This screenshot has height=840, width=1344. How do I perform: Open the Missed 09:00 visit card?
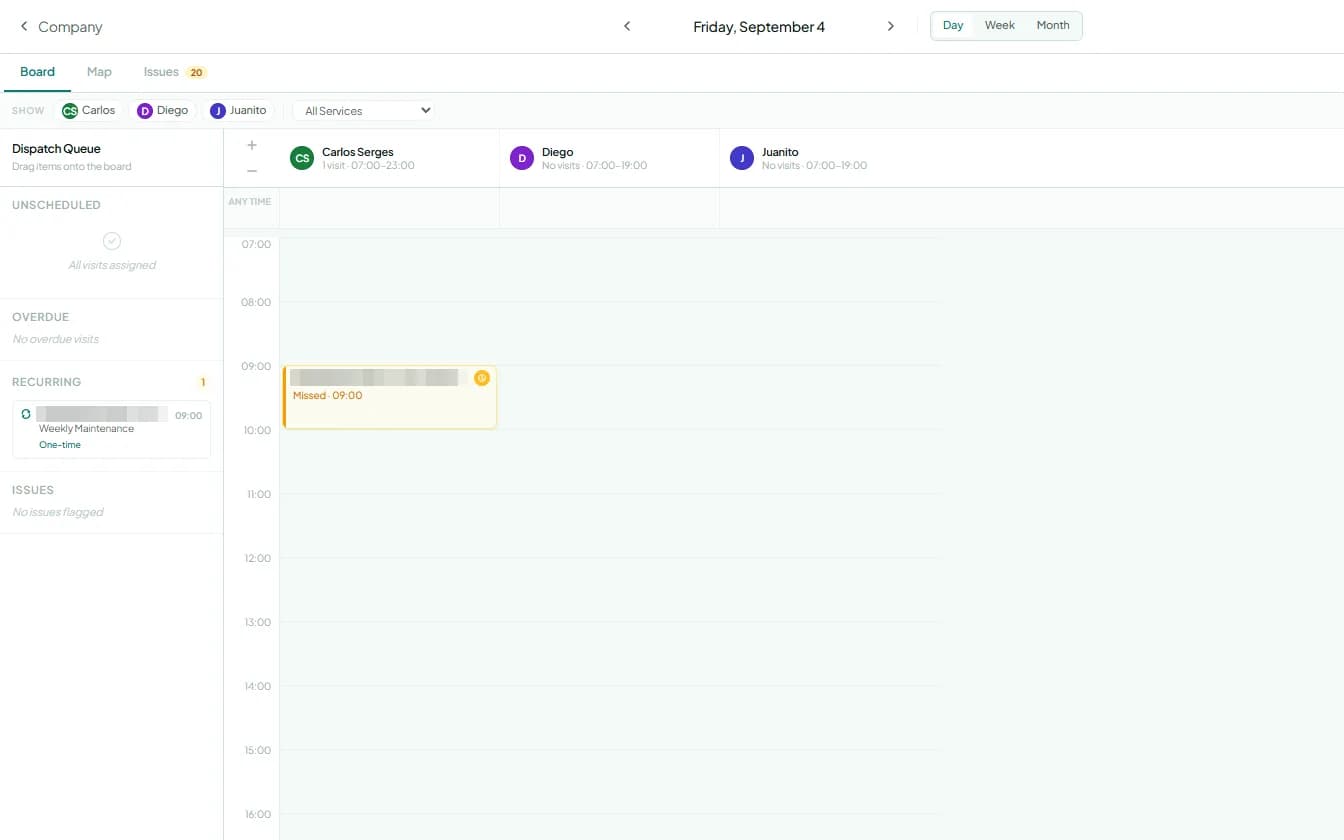click(x=390, y=397)
